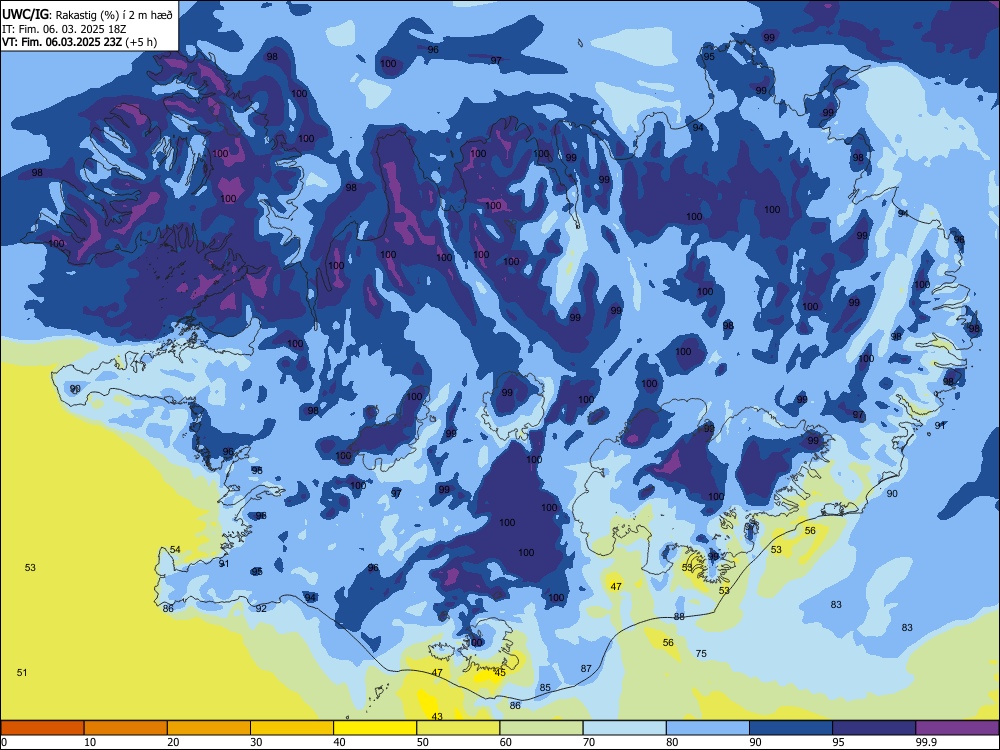Select the 'IT: Fim. 06. 03. 2025 18Z' line
1000x750 pixels.
pos(64,29)
